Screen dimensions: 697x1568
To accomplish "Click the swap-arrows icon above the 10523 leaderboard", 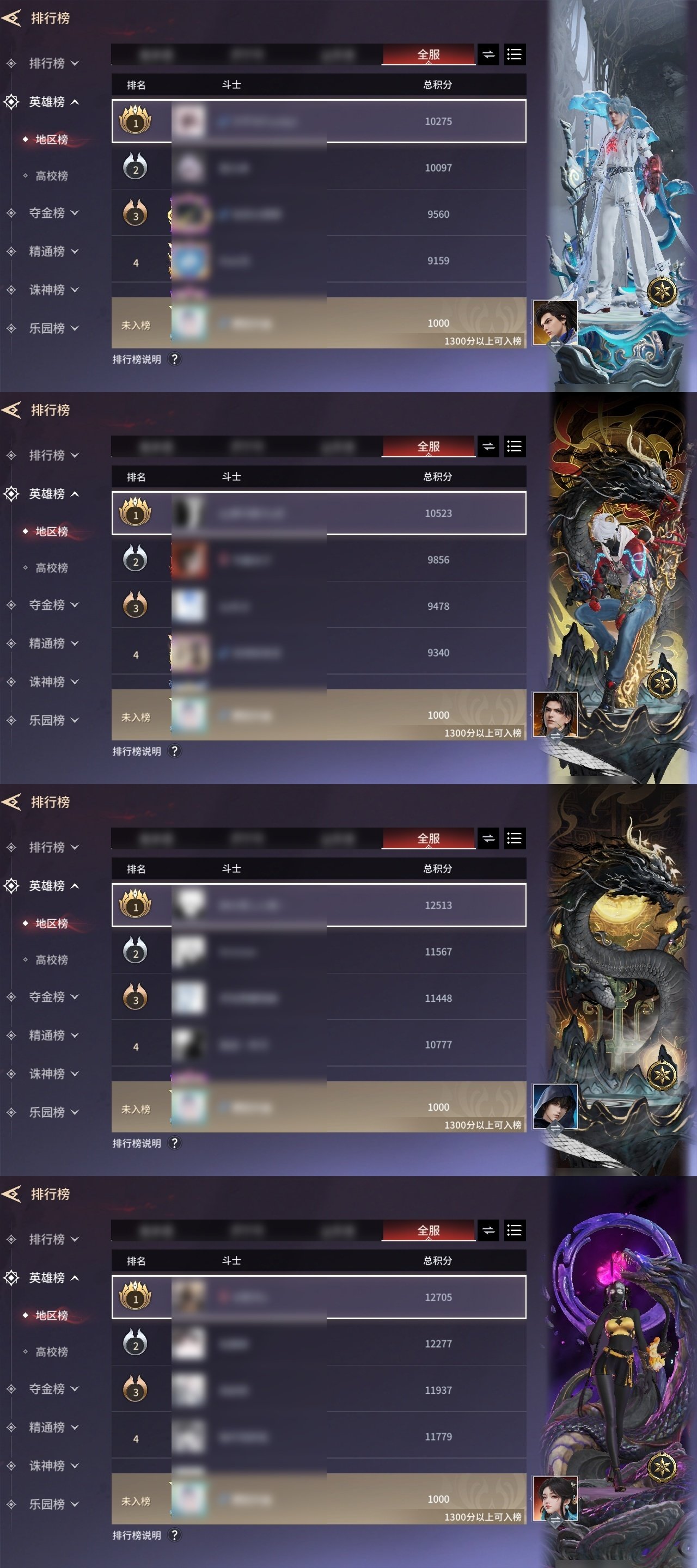I will (x=488, y=447).
